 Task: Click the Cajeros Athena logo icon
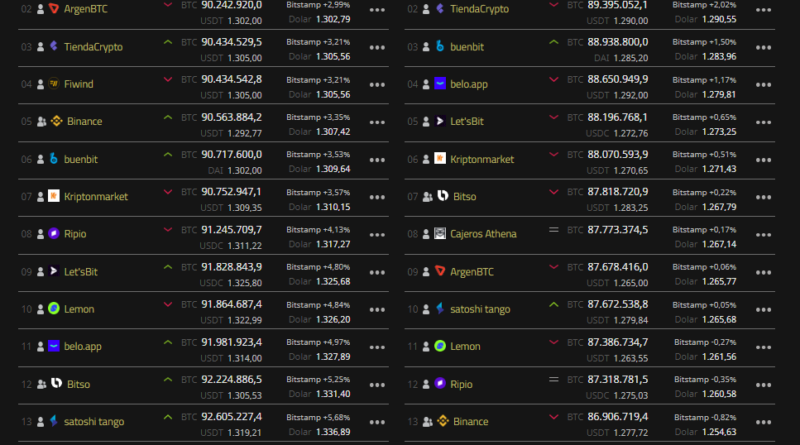(440, 234)
